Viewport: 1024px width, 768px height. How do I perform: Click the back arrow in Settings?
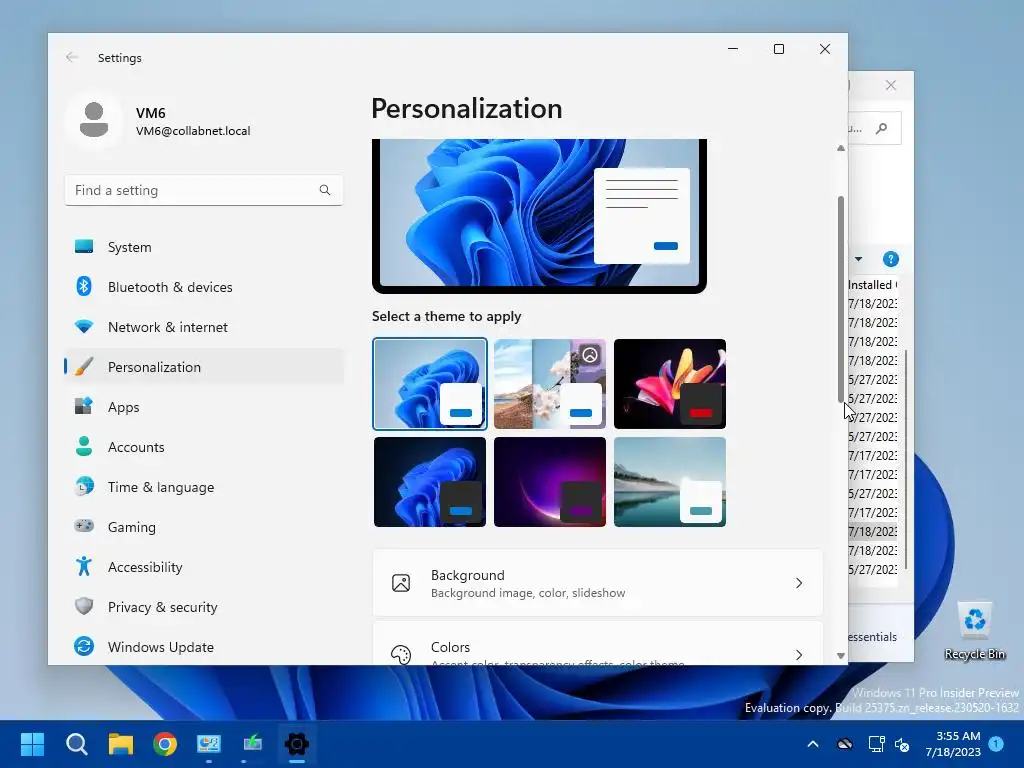pos(72,57)
